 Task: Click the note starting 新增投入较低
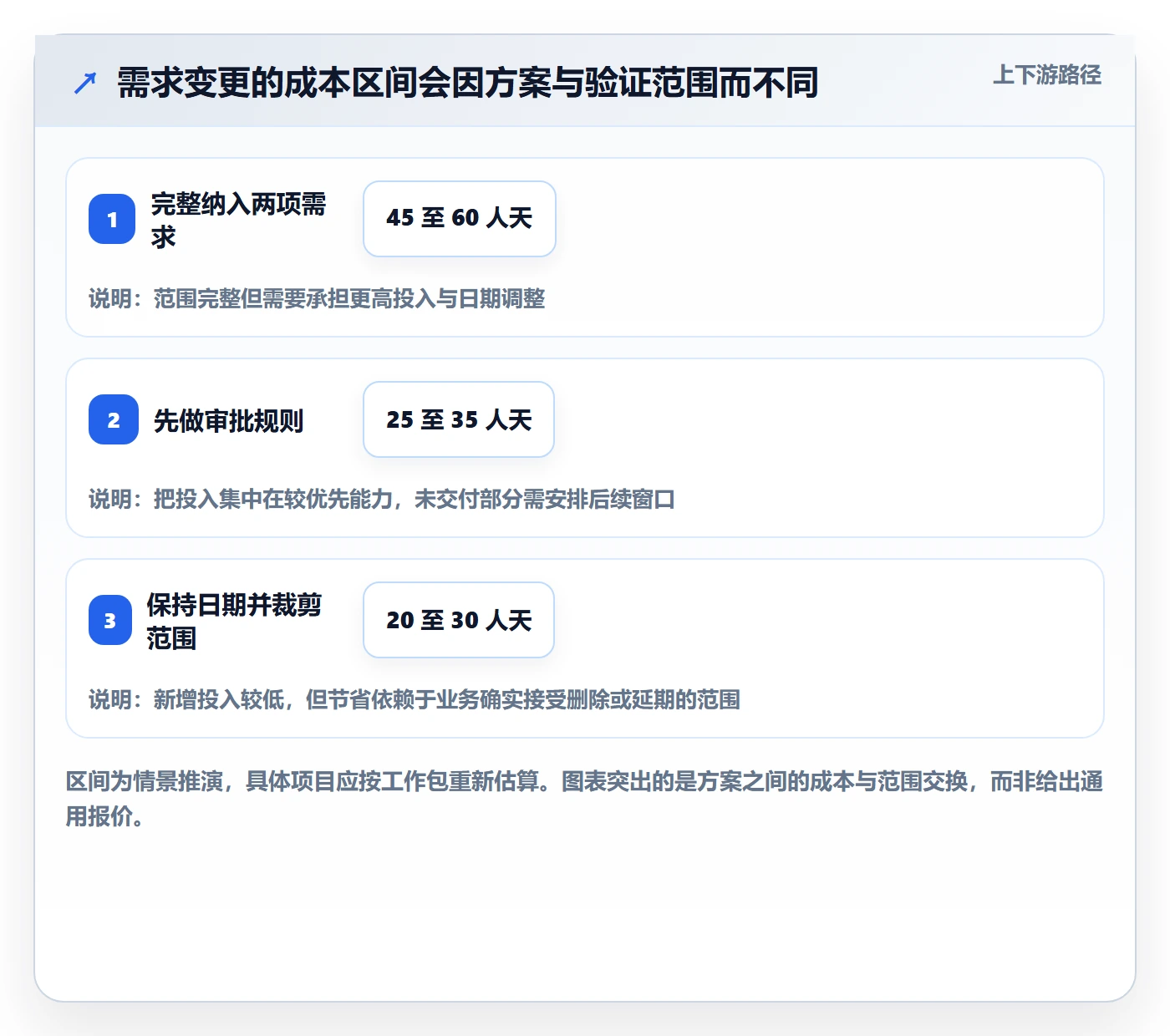pos(415,699)
